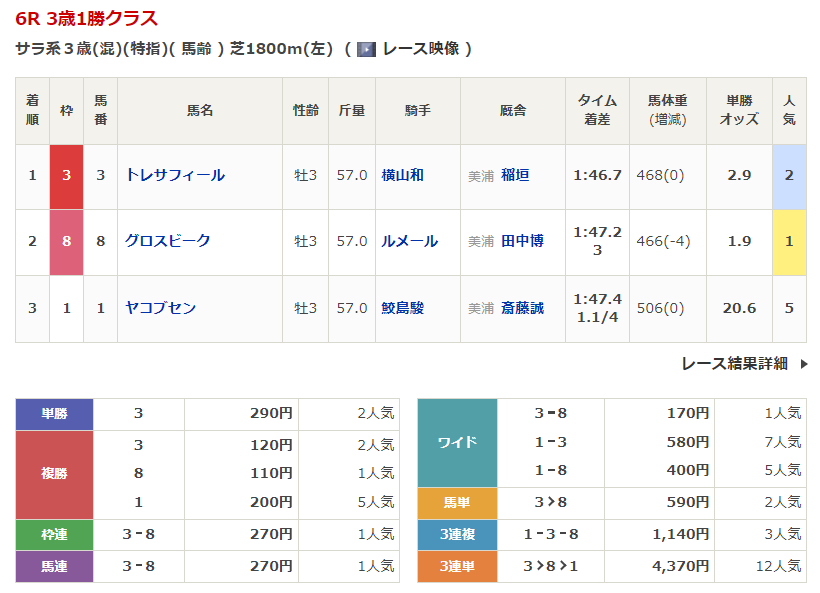Open horse トレサフィール's page
820x593 pixels.
(x=174, y=176)
